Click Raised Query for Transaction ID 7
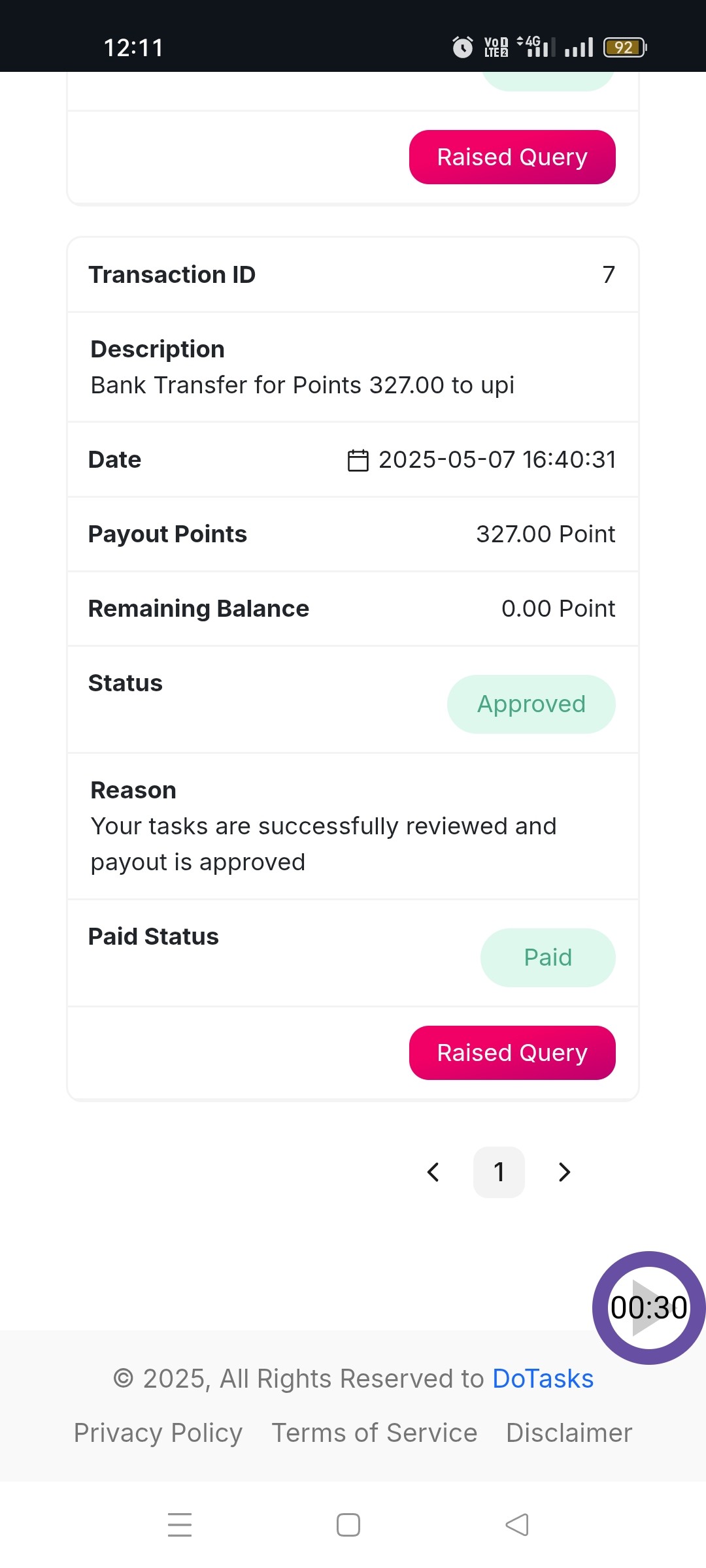The width and height of the screenshot is (706, 1568). pos(513,1053)
